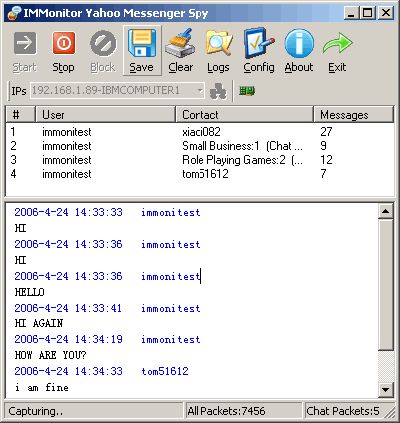400x423 pixels.
Task: Click the green network adapter card icon
Action: 247,91
